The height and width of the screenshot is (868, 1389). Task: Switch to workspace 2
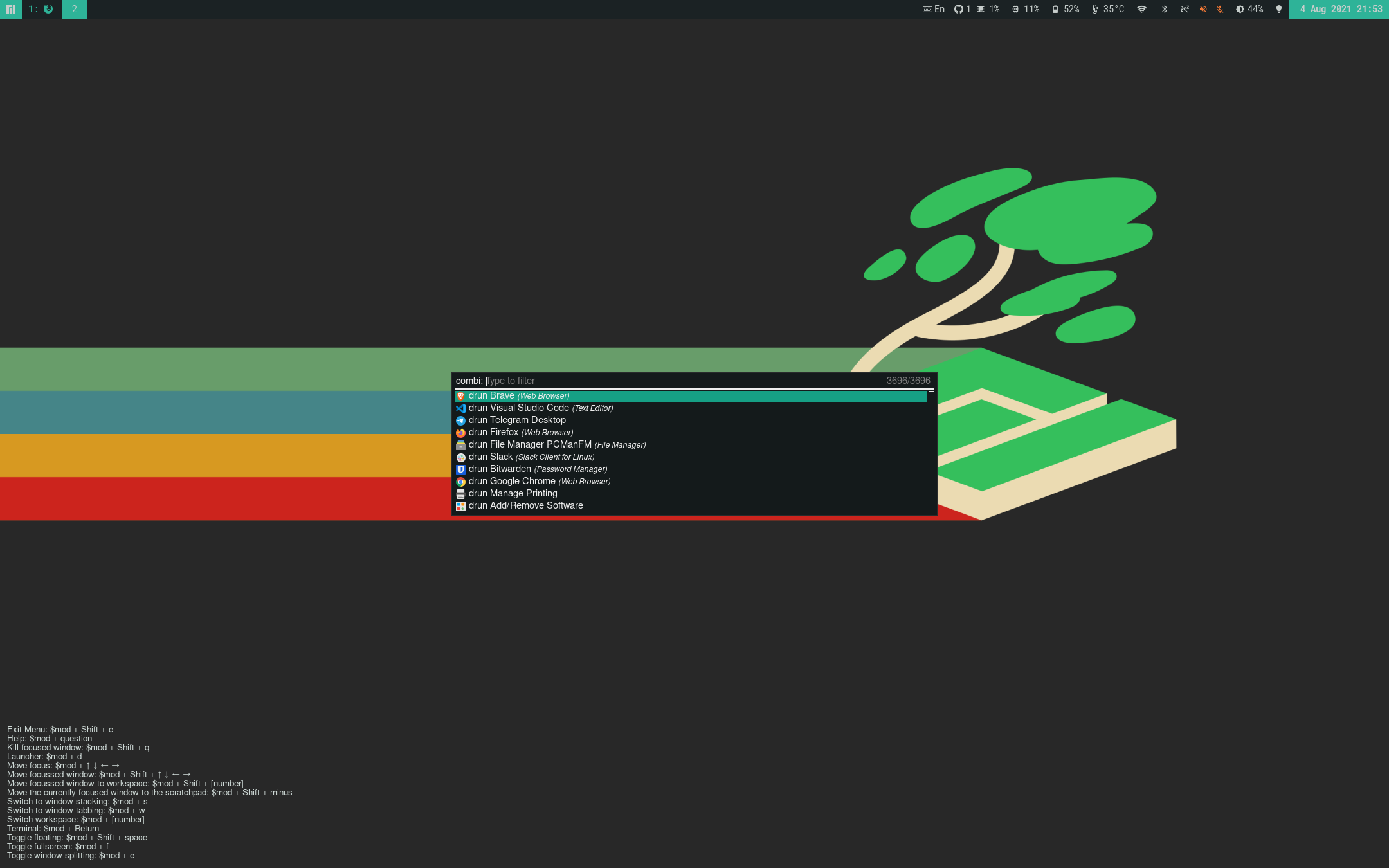coord(74,9)
